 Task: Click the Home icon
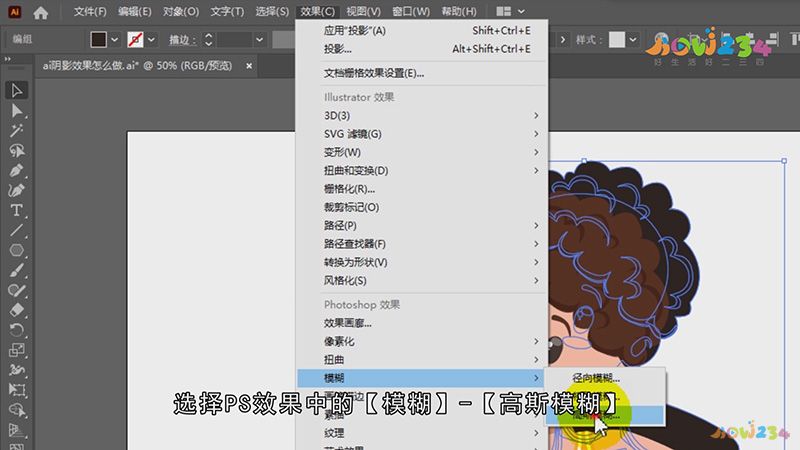click(40, 12)
